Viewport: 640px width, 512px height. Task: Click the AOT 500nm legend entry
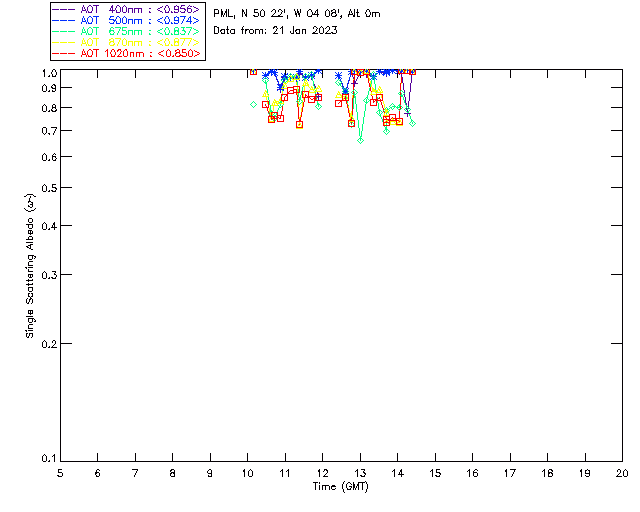[x=126, y=20]
